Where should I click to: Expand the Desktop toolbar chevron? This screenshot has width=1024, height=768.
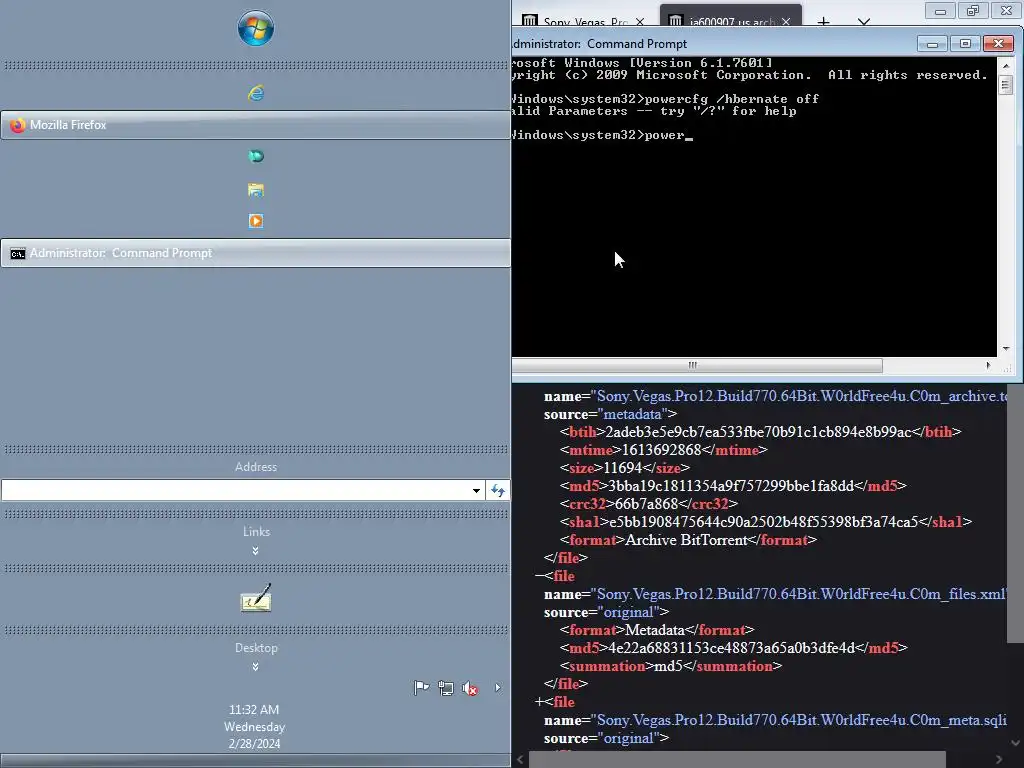point(255,667)
